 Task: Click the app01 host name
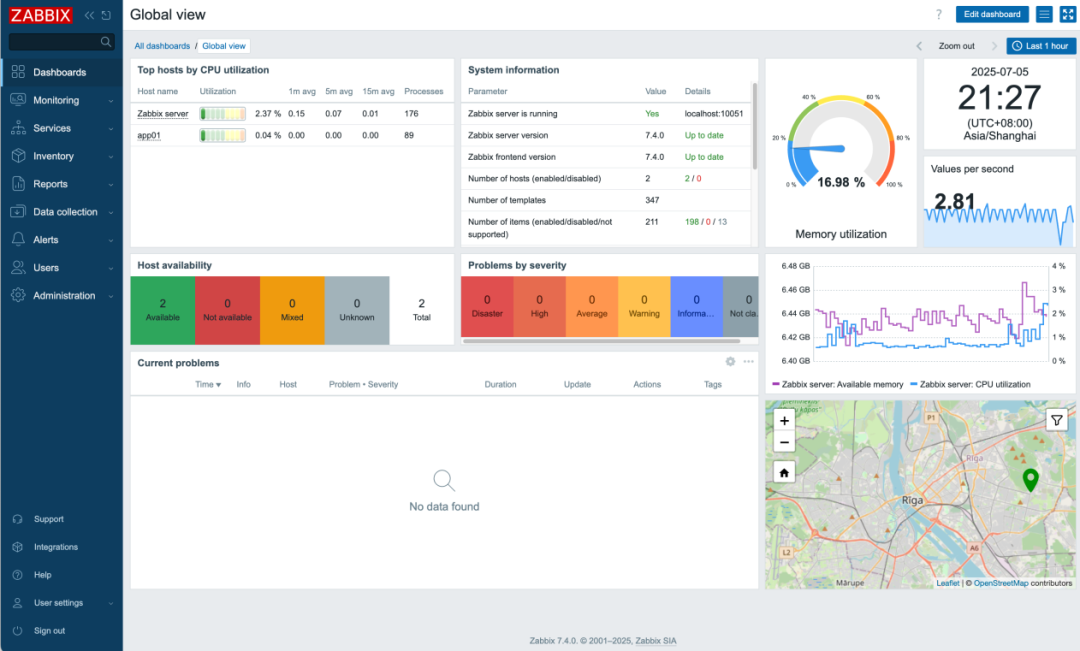coord(149,136)
